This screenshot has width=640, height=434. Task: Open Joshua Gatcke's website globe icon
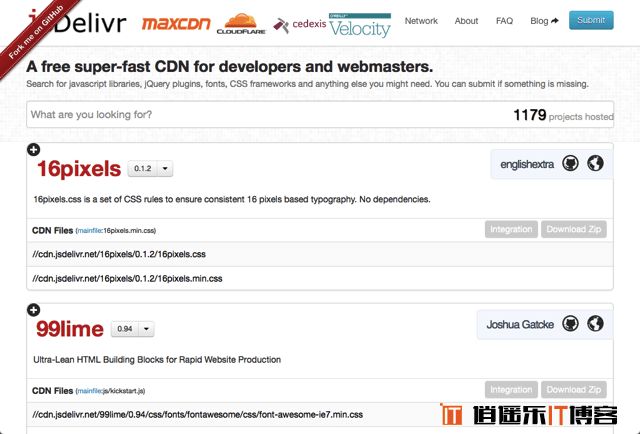[x=596, y=324]
